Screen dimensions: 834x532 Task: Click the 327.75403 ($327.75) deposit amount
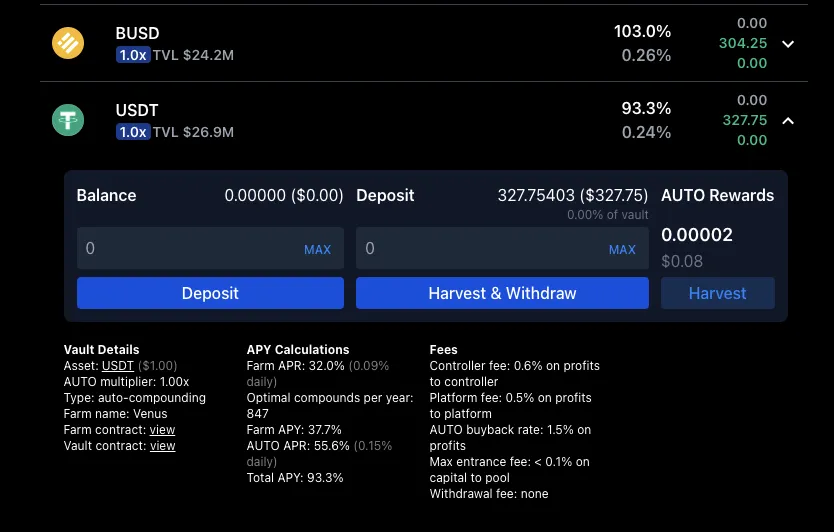point(573,195)
